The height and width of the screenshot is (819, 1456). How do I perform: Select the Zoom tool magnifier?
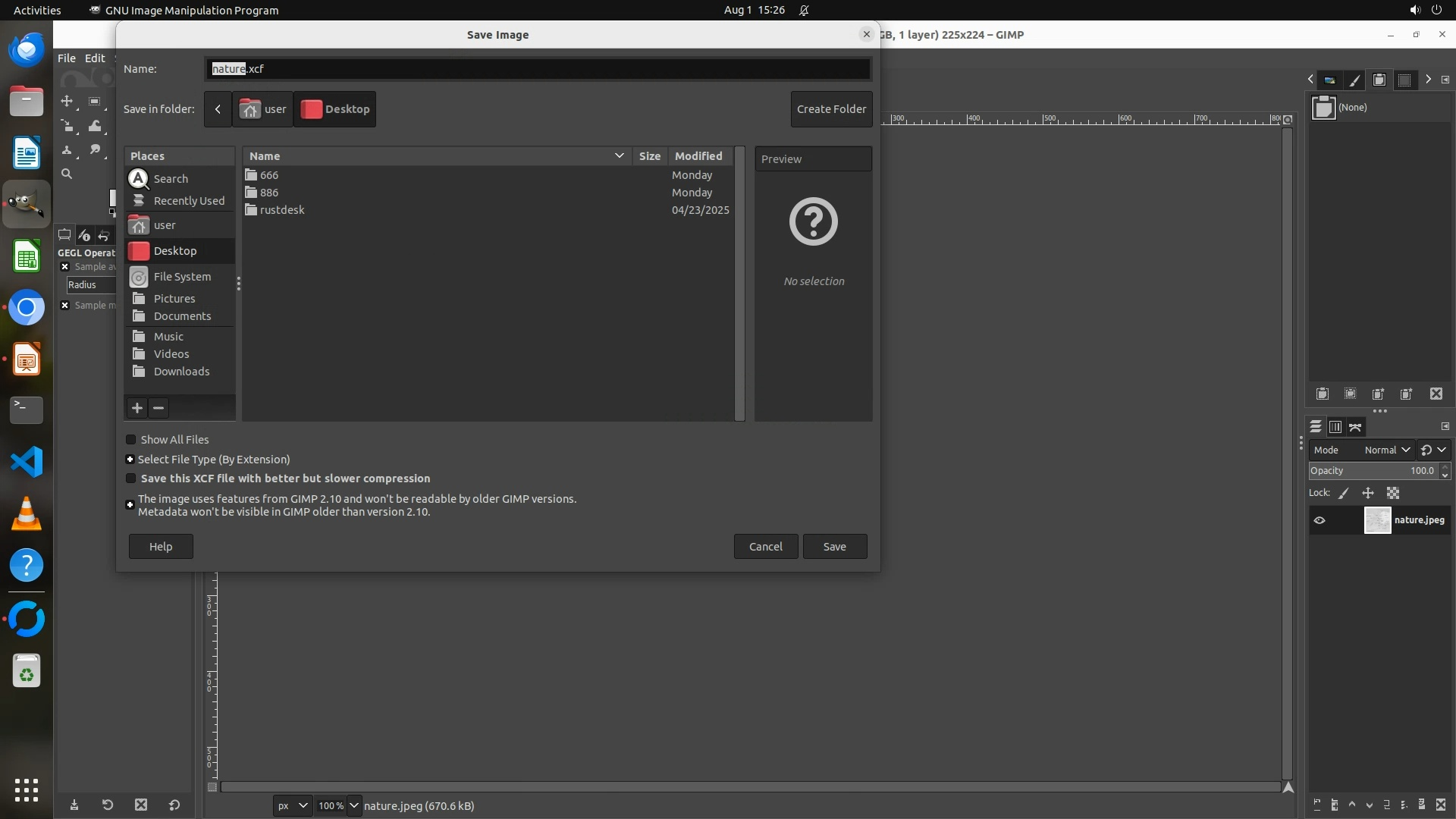tap(67, 174)
